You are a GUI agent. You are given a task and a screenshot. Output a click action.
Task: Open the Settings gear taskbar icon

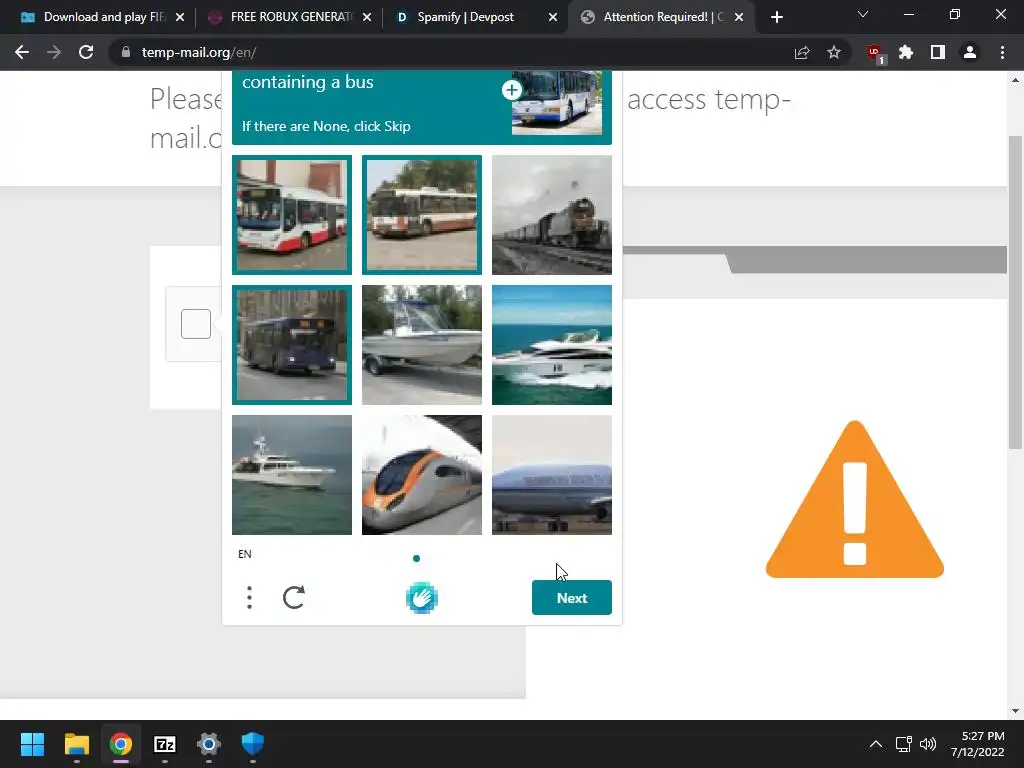click(209, 744)
